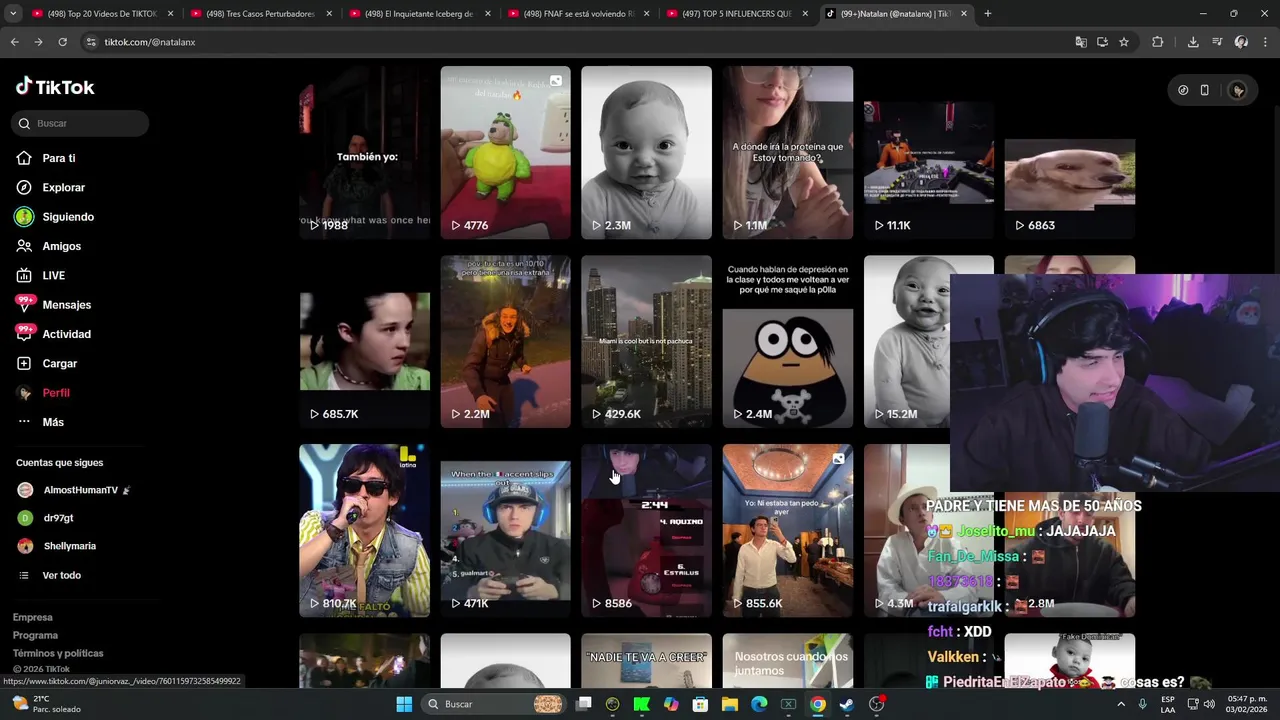
Task: Switch to FNAF se está volviendo tab
Action: pos(578,14)
